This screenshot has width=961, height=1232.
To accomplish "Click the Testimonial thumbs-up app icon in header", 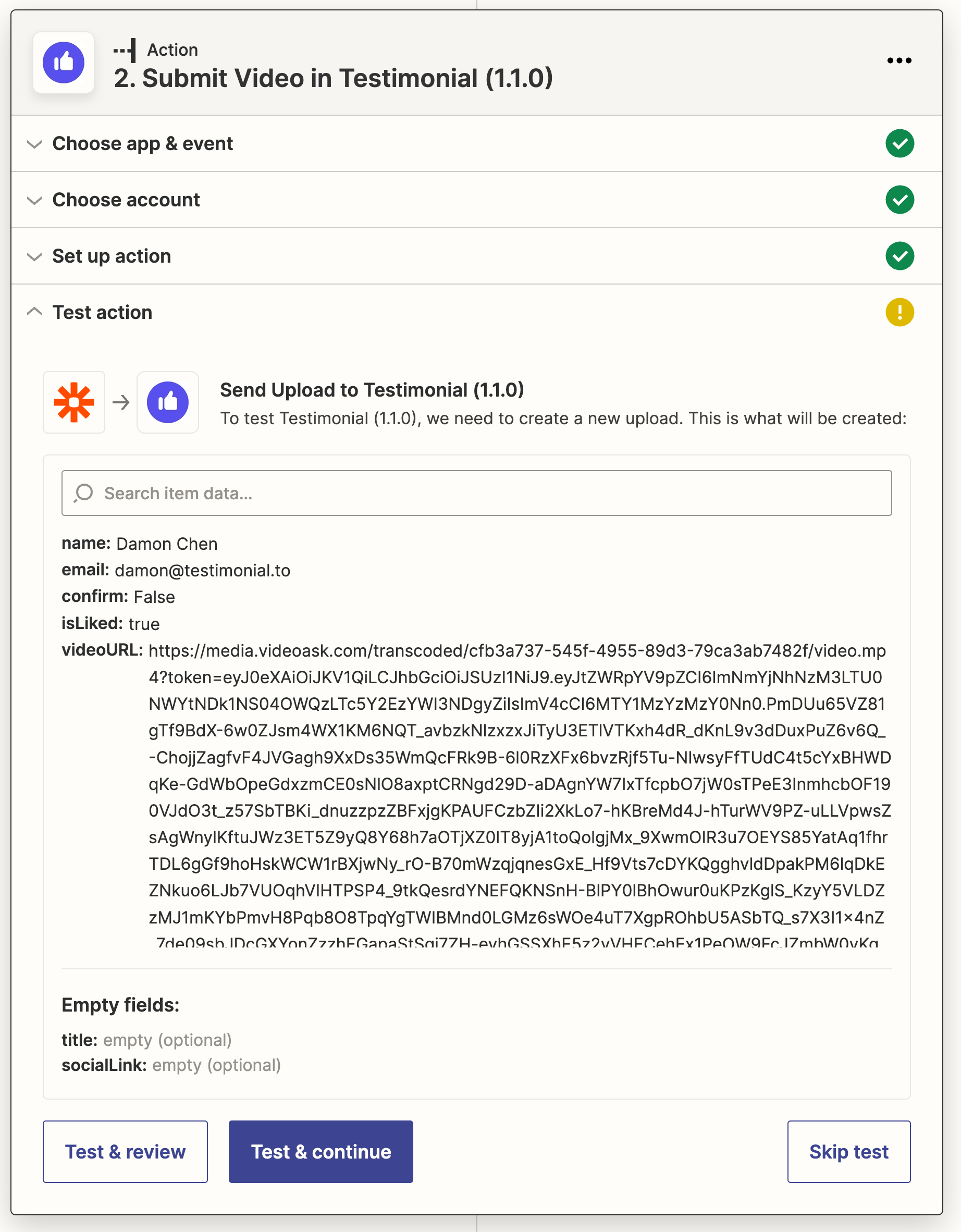I will pos(64,63).
